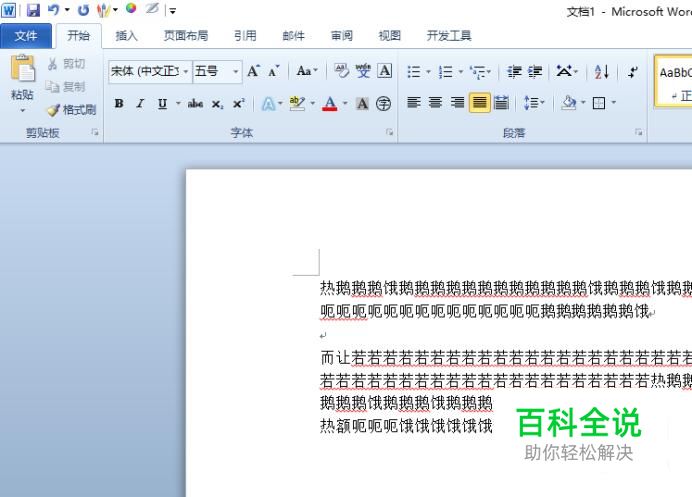This screenshot has width=692, height=497.
Task: Click the Cut (剪切) scissors button
Action: pyautogui.click(x=66, y=64)
